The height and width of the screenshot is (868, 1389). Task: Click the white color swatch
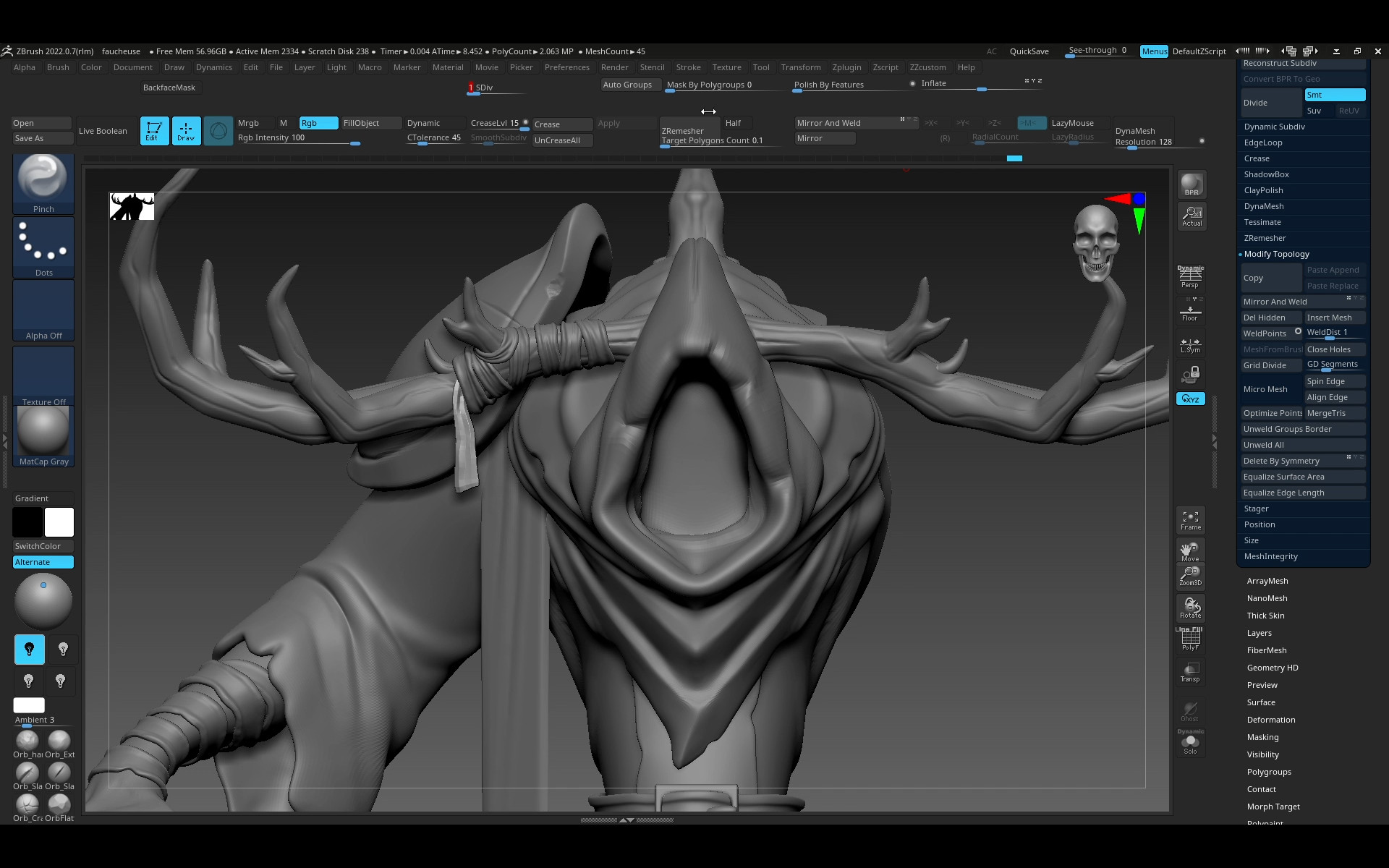pyautogui.click(x=59, y=522)
